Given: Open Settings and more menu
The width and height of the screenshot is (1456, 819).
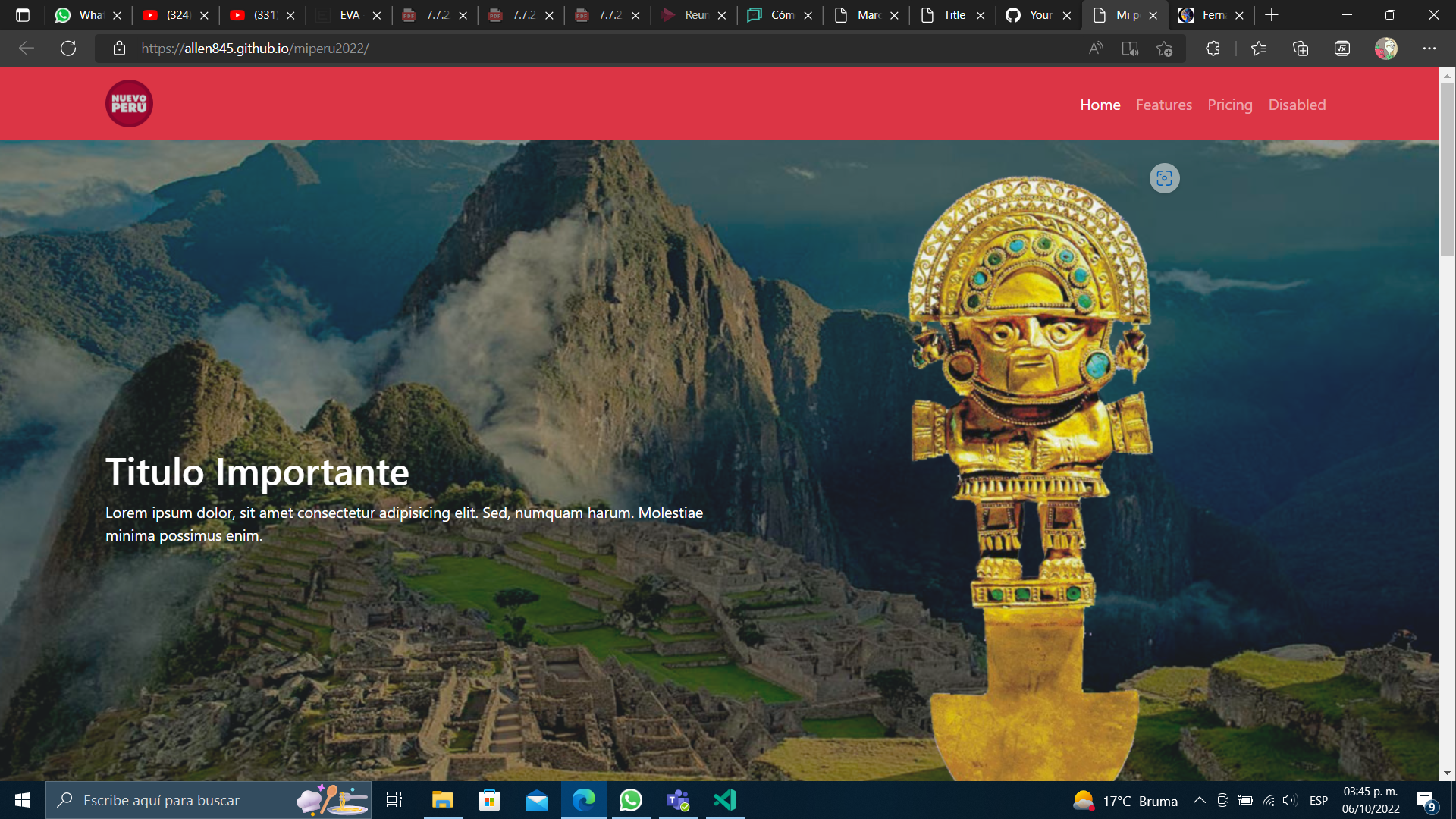Looking at the screenshot, I should [x=1429, y=49].
